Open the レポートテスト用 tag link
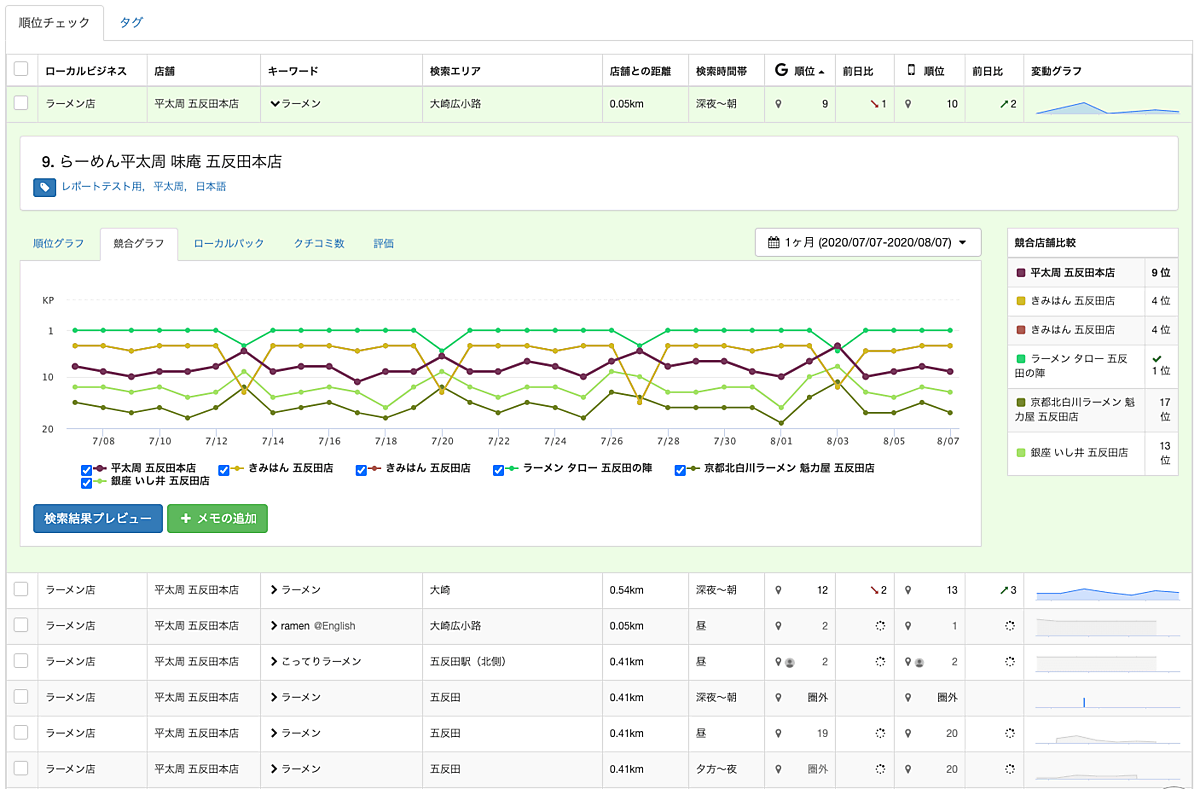This screenshot has height=789, width=1200. pos(101,186)
